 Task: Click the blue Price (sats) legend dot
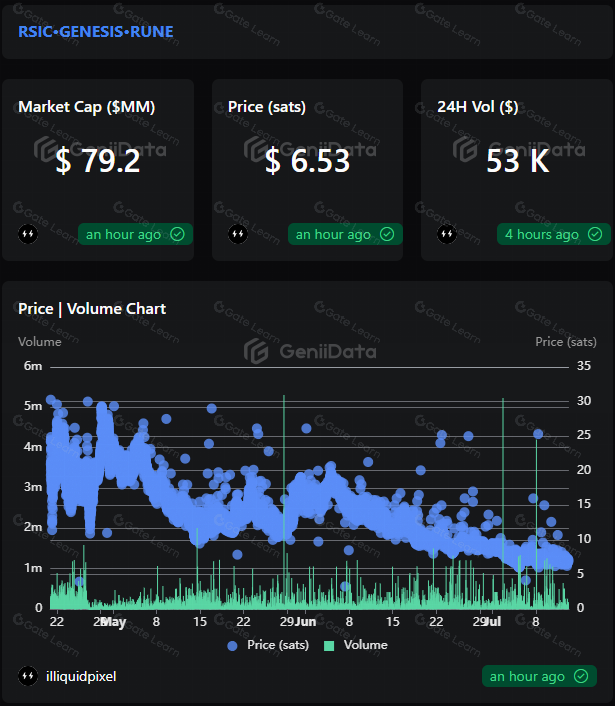point(232,646)
